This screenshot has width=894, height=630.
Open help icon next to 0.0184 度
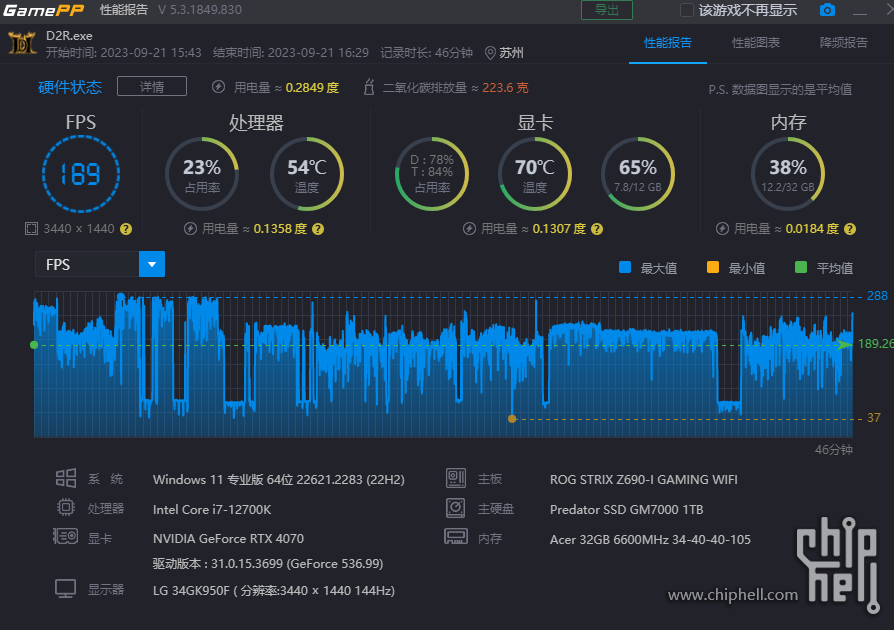850,229
